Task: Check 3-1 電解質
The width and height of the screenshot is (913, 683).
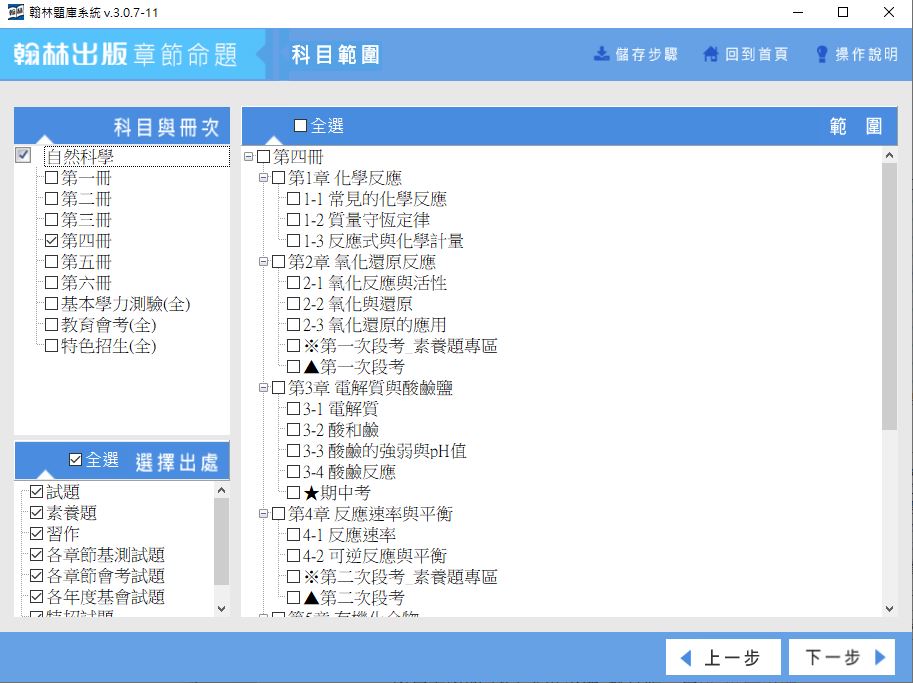Action: 293,408
